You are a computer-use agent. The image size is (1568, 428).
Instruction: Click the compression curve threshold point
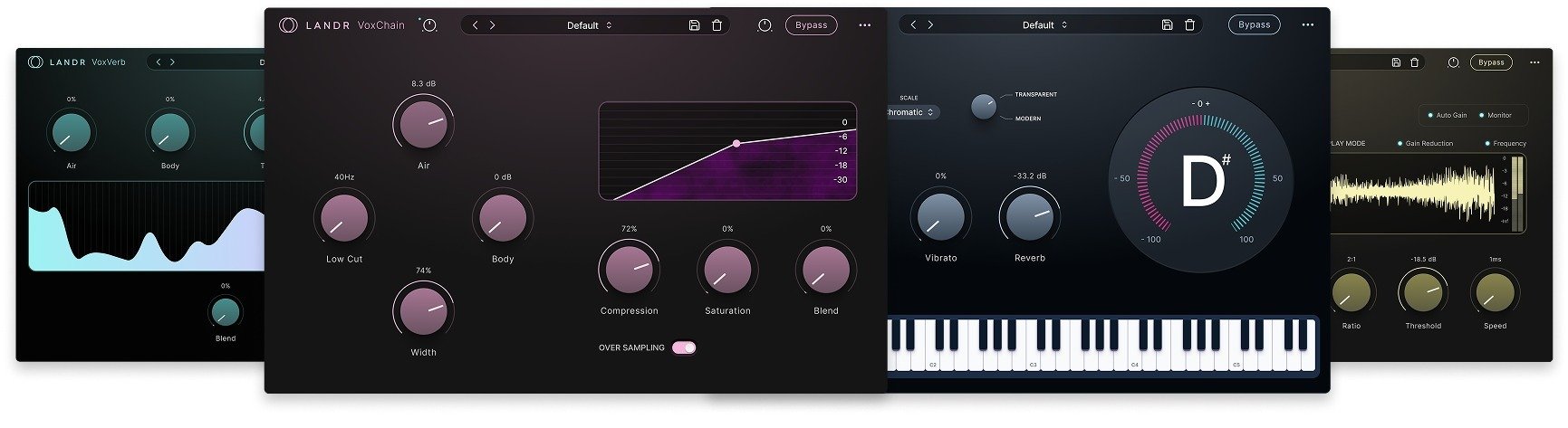point(736,143)
